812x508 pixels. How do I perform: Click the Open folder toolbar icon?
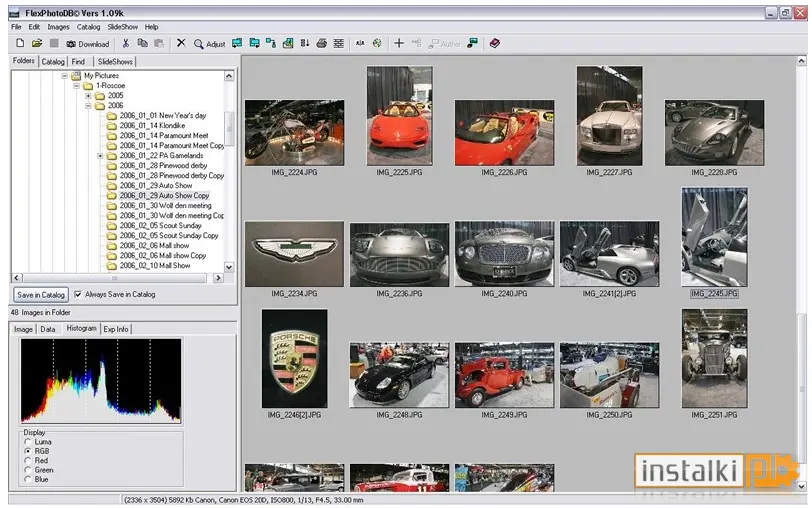[x=37, y=43]
